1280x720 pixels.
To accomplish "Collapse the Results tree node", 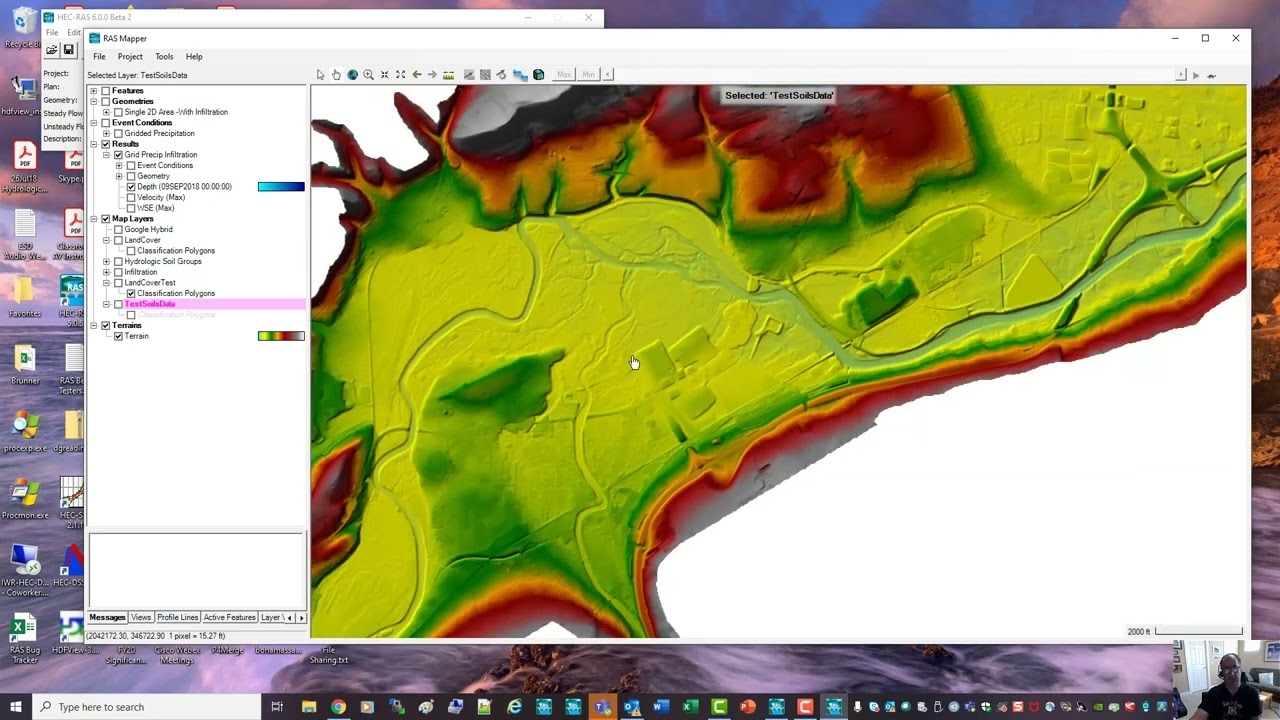I will 94,144.
